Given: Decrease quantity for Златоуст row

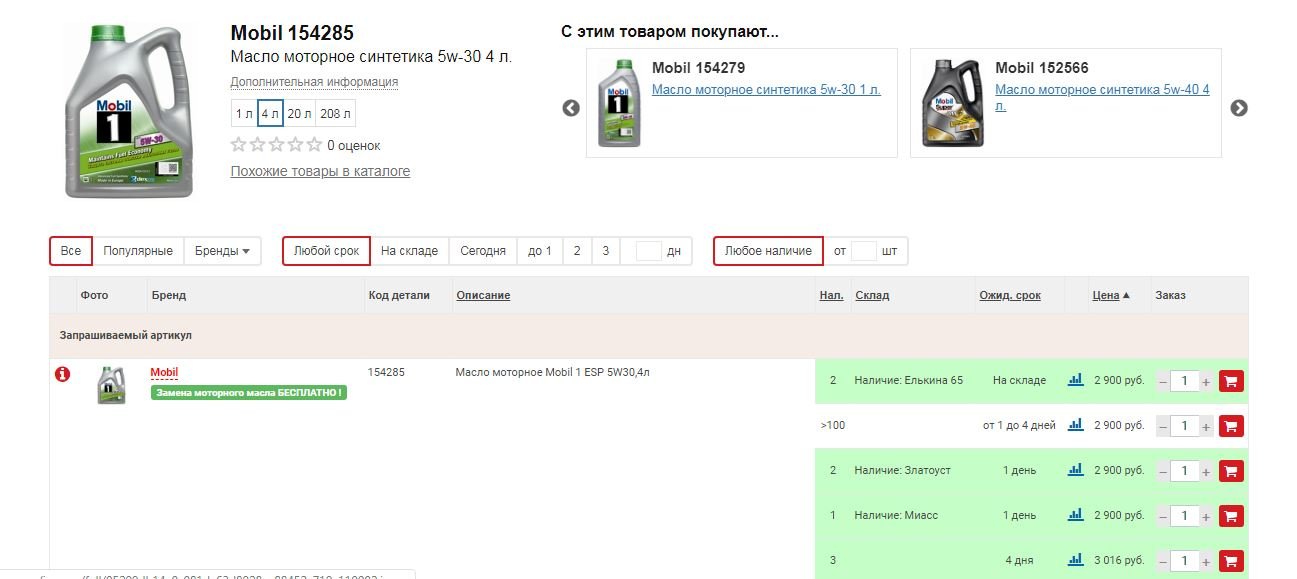Looking at the screenshot, I should click(x=1163, y=471).
